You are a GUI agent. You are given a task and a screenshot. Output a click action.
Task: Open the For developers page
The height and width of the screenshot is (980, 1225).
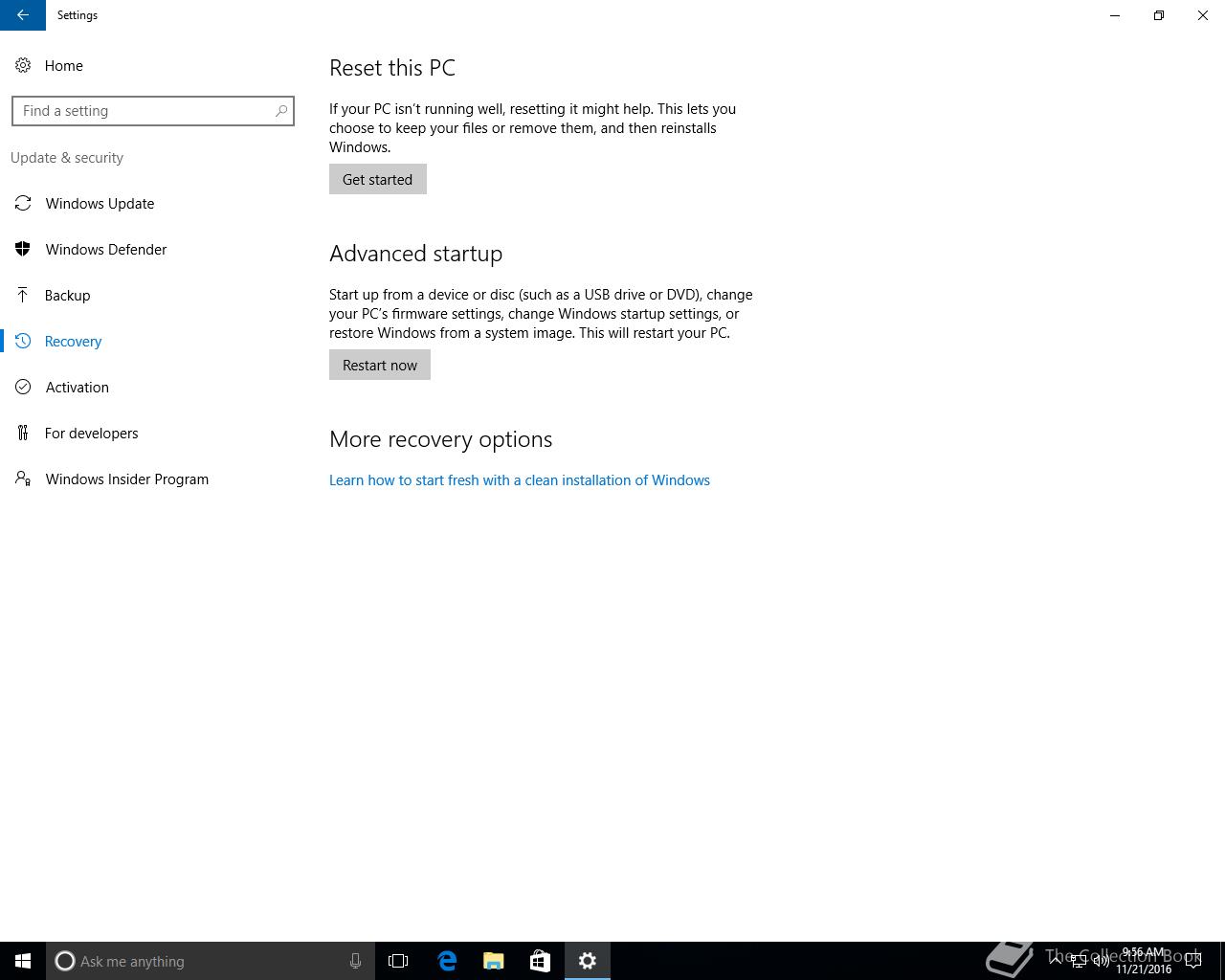pos(91,433)
